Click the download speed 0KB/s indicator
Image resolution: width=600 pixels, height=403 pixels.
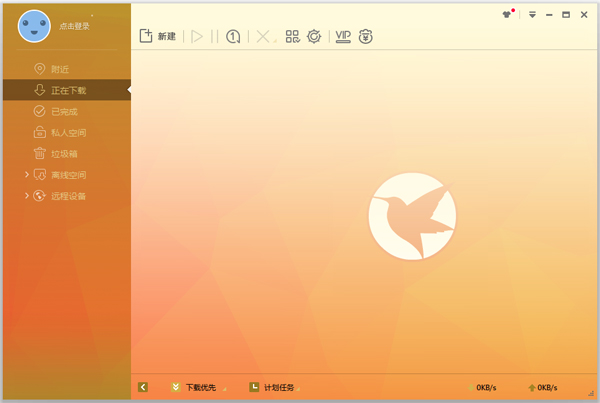(x=482, y=387)
